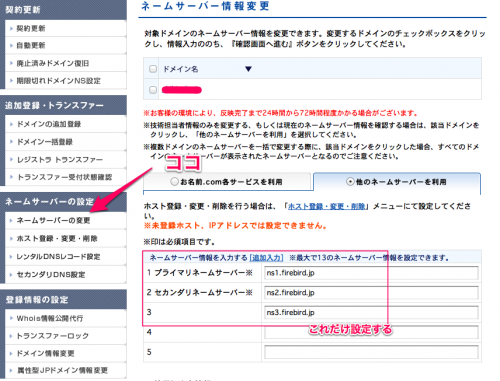Screen dimensions: 500x381
Task: Open 属性型JPドメイン情報変更 item
Action: [65, 370]
